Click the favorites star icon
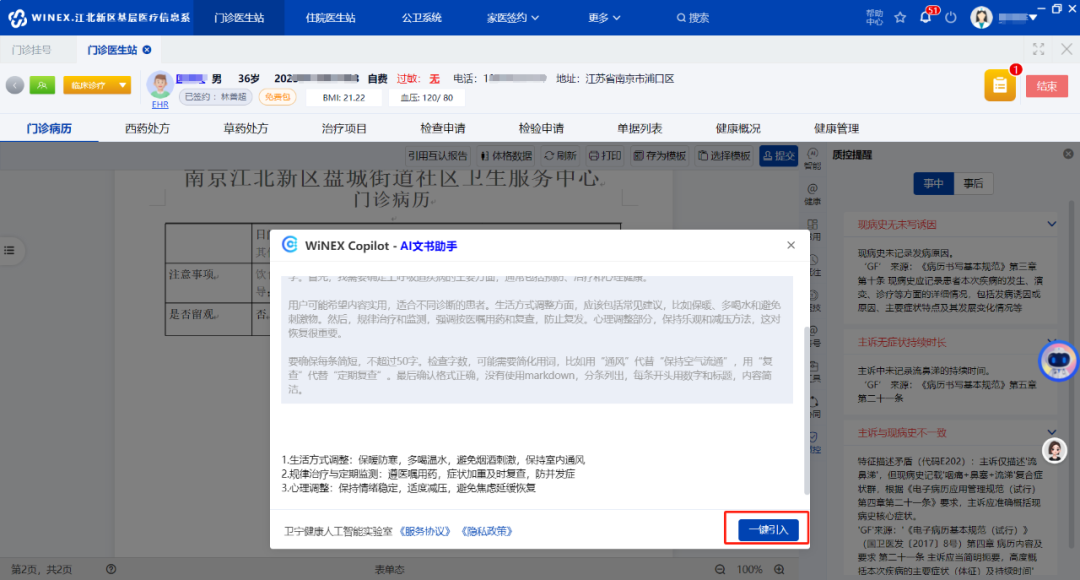The width and height of the screenshot is (1080, 580). pos(900,18)
